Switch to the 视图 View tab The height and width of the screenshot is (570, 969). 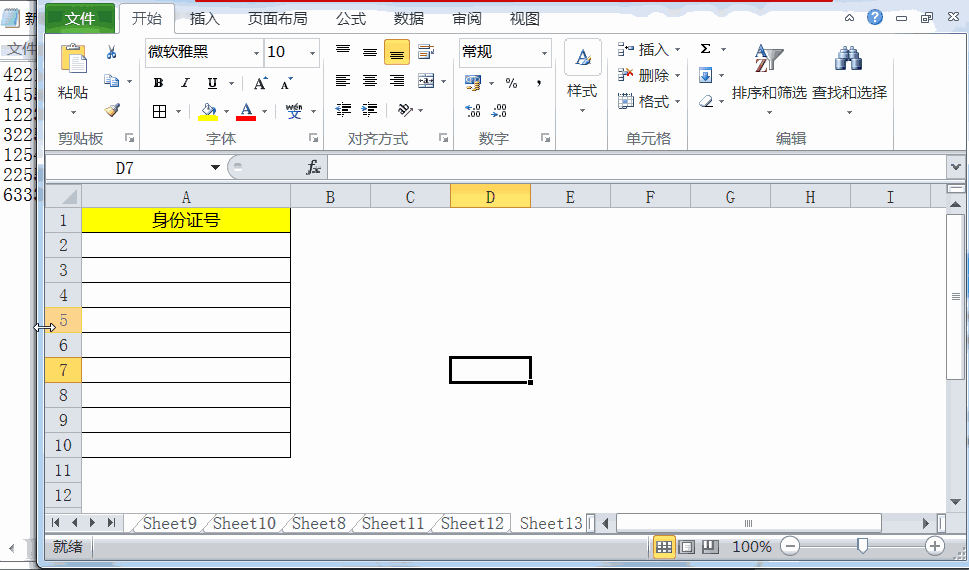tap(524, 19)
